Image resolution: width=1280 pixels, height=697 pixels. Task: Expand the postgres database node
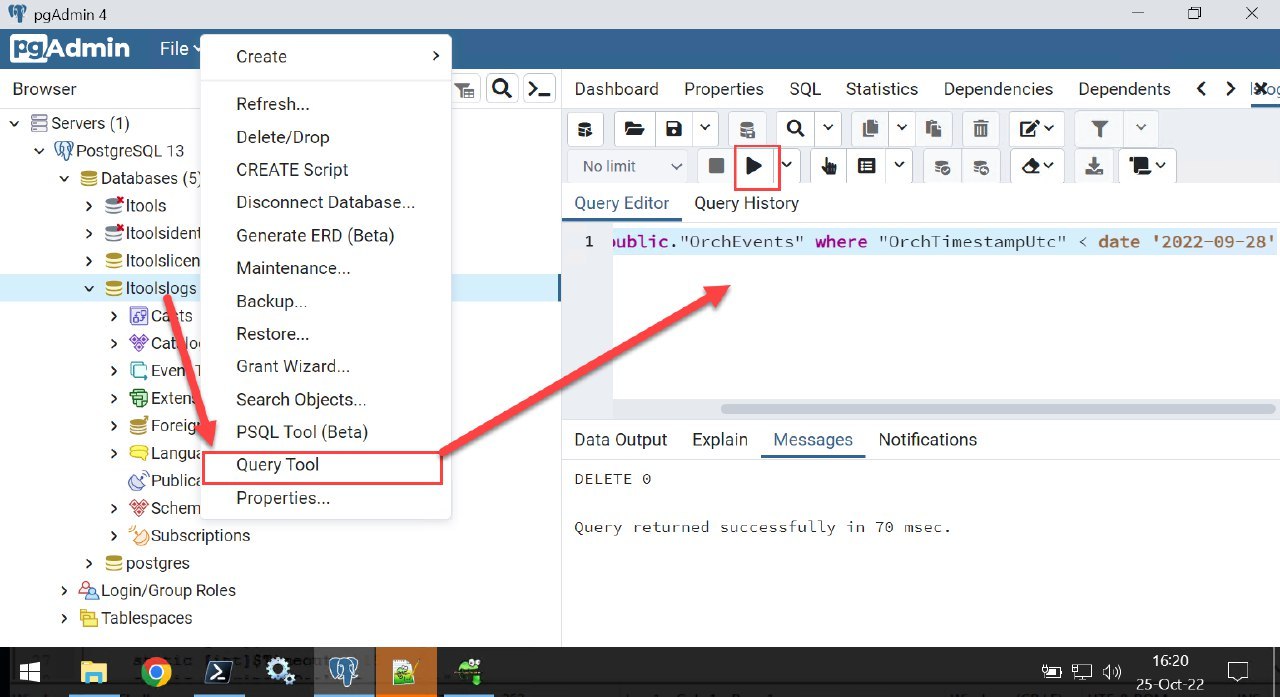(89, 563)
